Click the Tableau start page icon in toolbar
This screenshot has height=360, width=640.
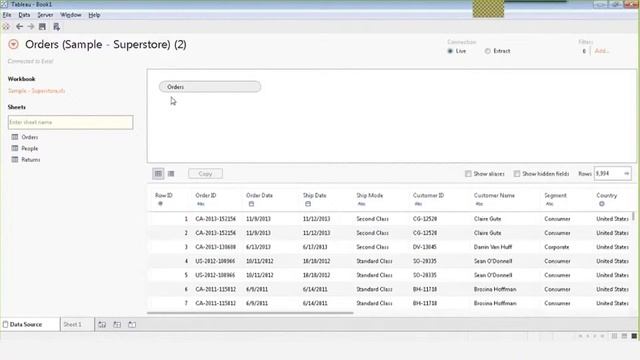(x=6, y=27)
